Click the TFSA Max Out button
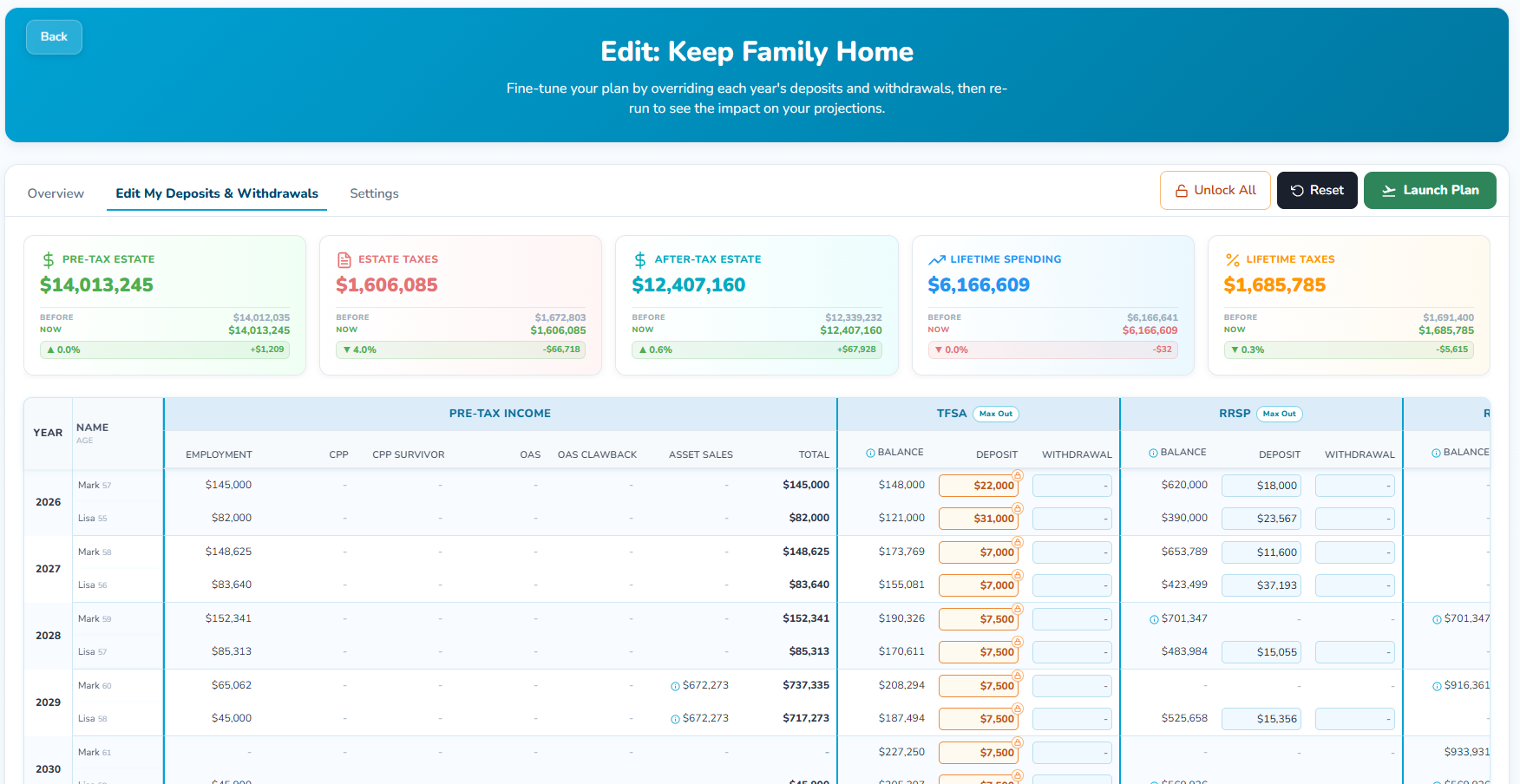 (996, 414)
